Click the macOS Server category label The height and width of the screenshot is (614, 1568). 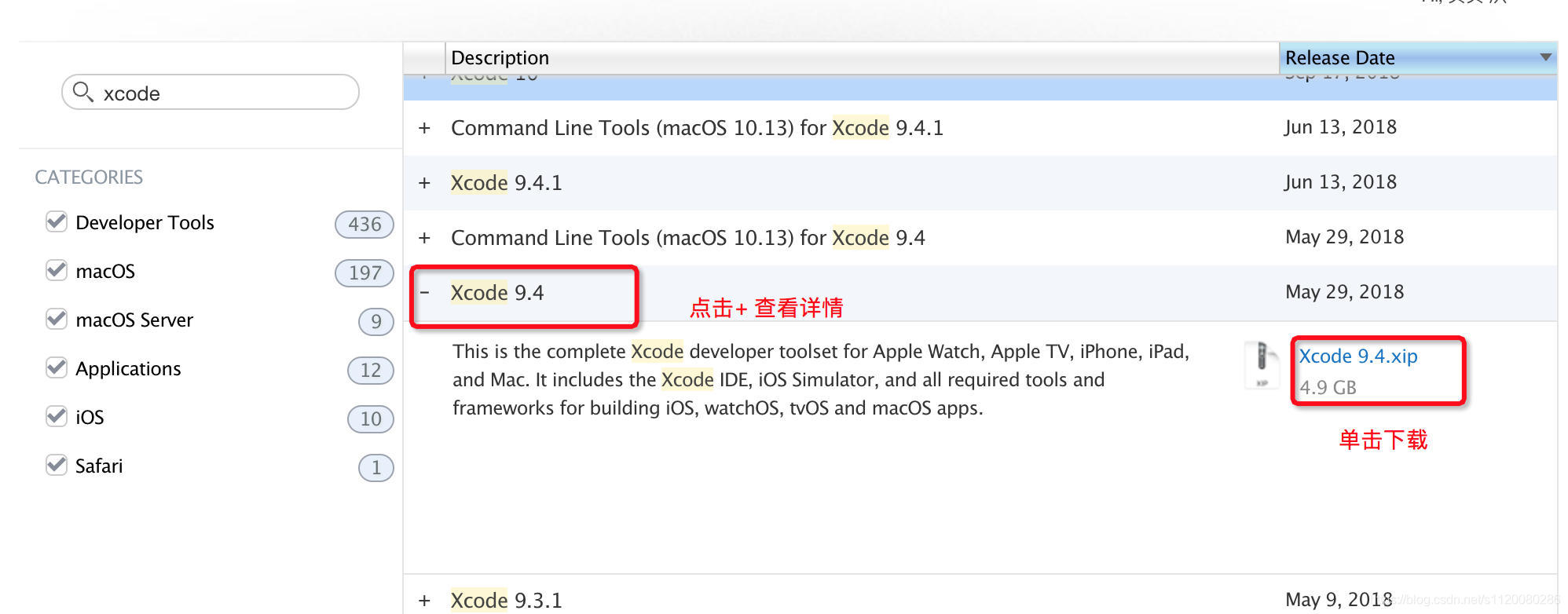[134, 320]
